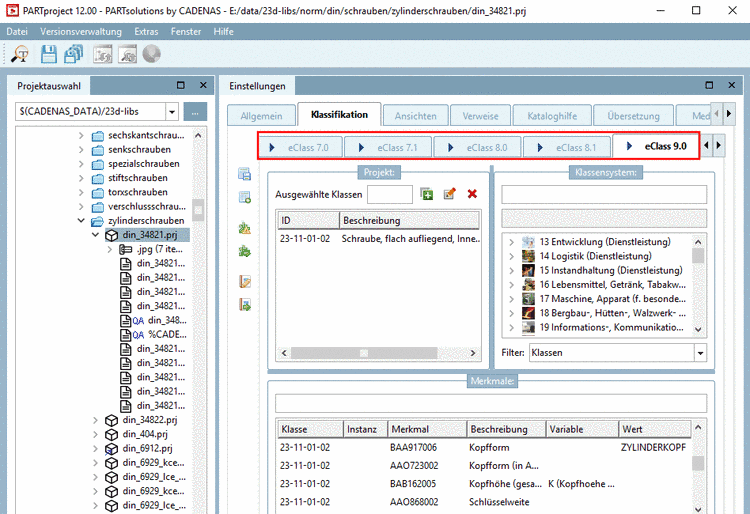Close the Einstellungen panel

click(x=732, y=85)
